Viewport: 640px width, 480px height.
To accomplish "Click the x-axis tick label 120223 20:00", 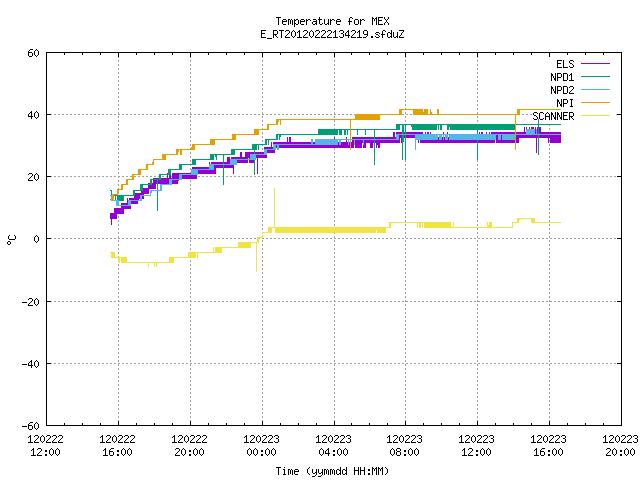I will coord(620,446).
